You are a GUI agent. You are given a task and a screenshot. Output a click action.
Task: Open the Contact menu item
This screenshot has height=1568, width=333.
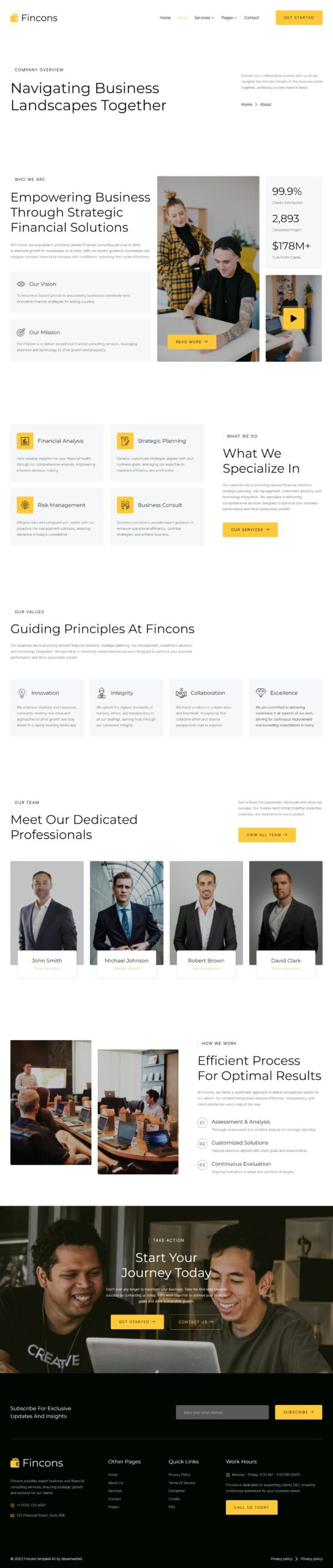coord(252,18)
